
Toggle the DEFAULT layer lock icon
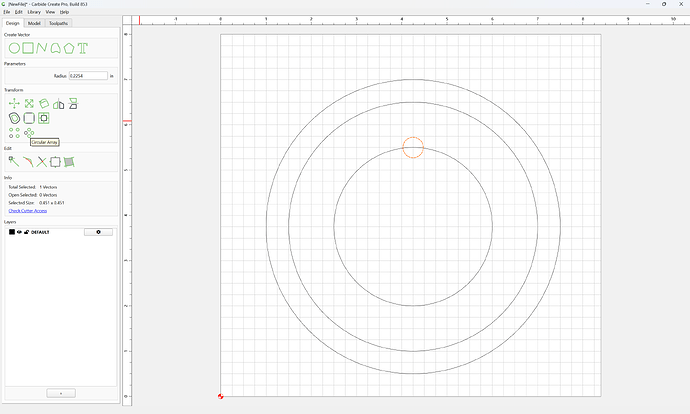tap(26, 232)
